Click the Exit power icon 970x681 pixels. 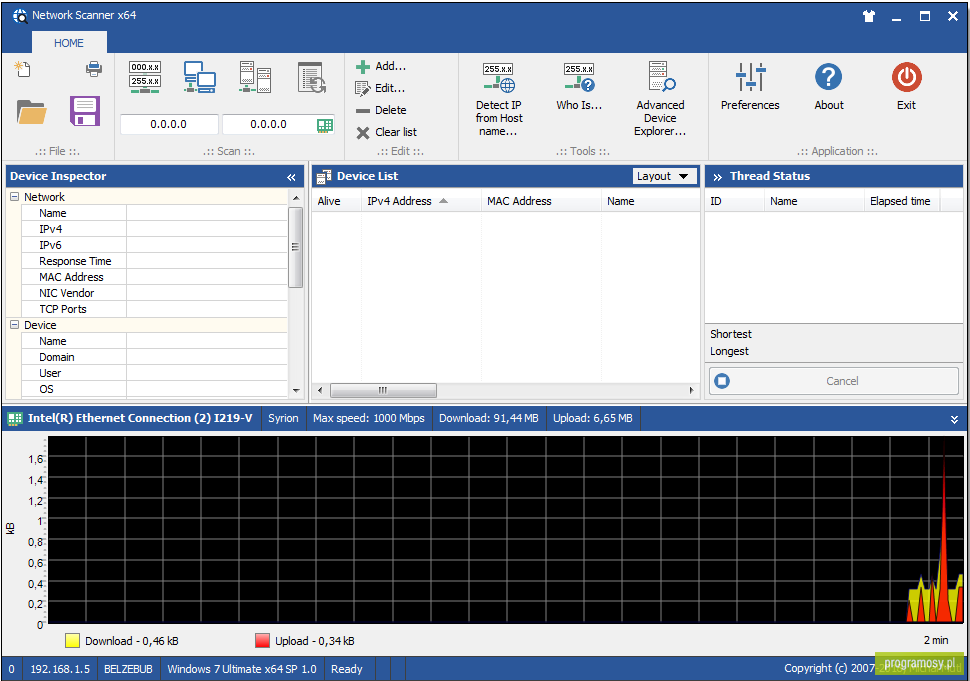(x=907, y=77)
